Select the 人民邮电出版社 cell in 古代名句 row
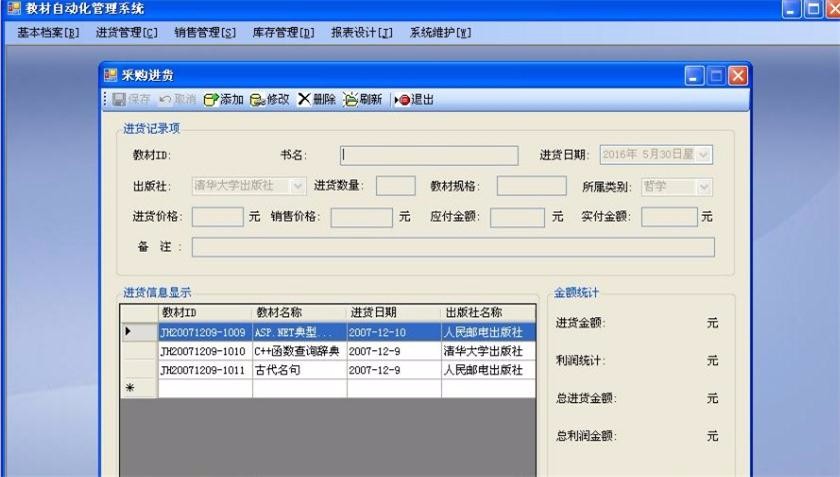Viewport: 840px width, 477px height. point(488,370)
